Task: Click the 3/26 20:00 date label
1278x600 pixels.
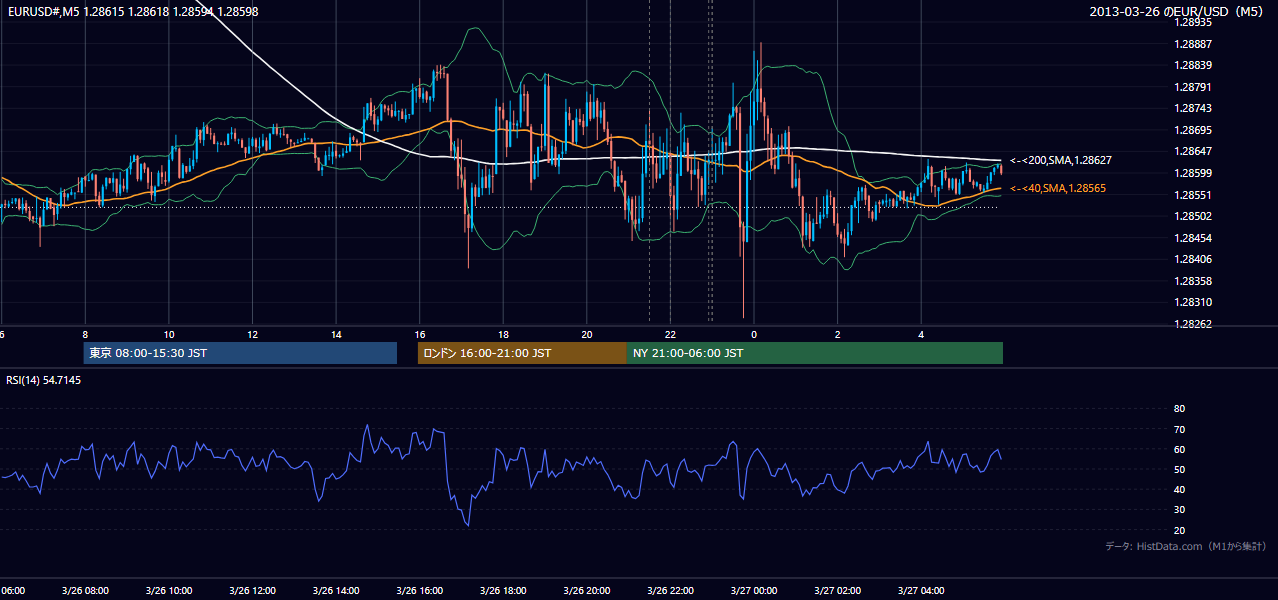Action: coord(587,591)
